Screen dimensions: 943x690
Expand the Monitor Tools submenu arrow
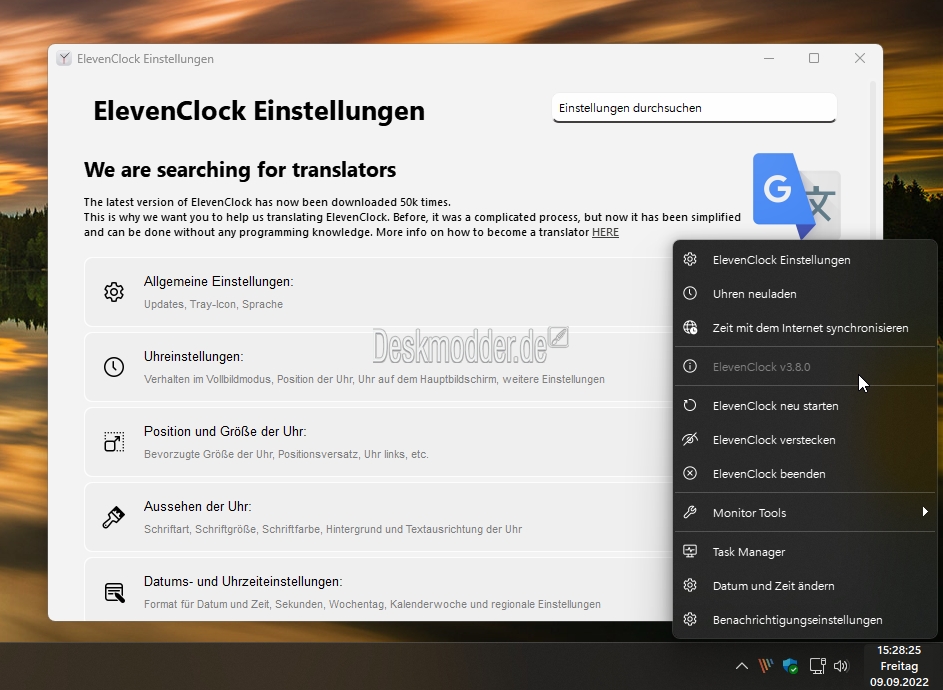(x=925, y=512)
